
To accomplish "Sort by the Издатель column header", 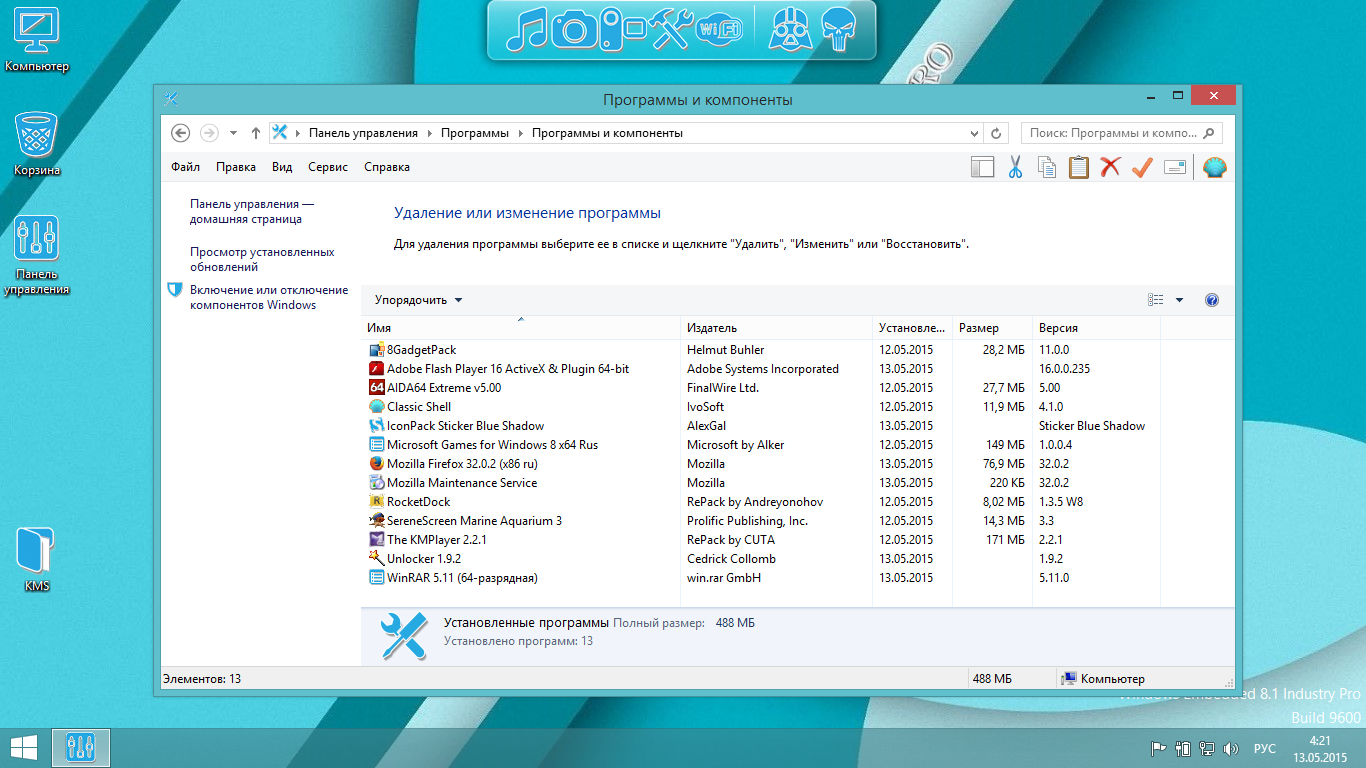I will (776, 328).
